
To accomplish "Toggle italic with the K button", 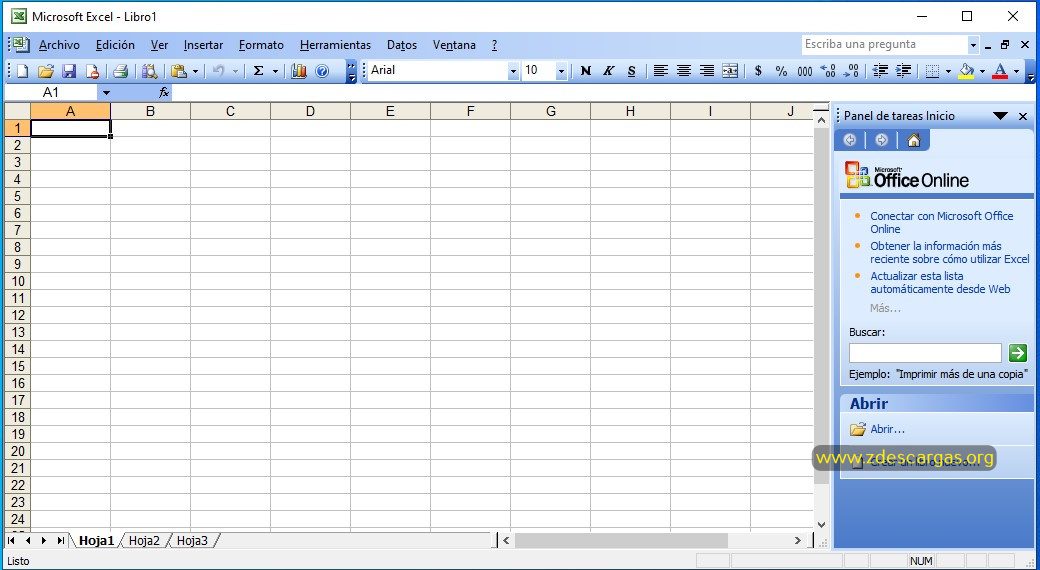I will 608,71.
